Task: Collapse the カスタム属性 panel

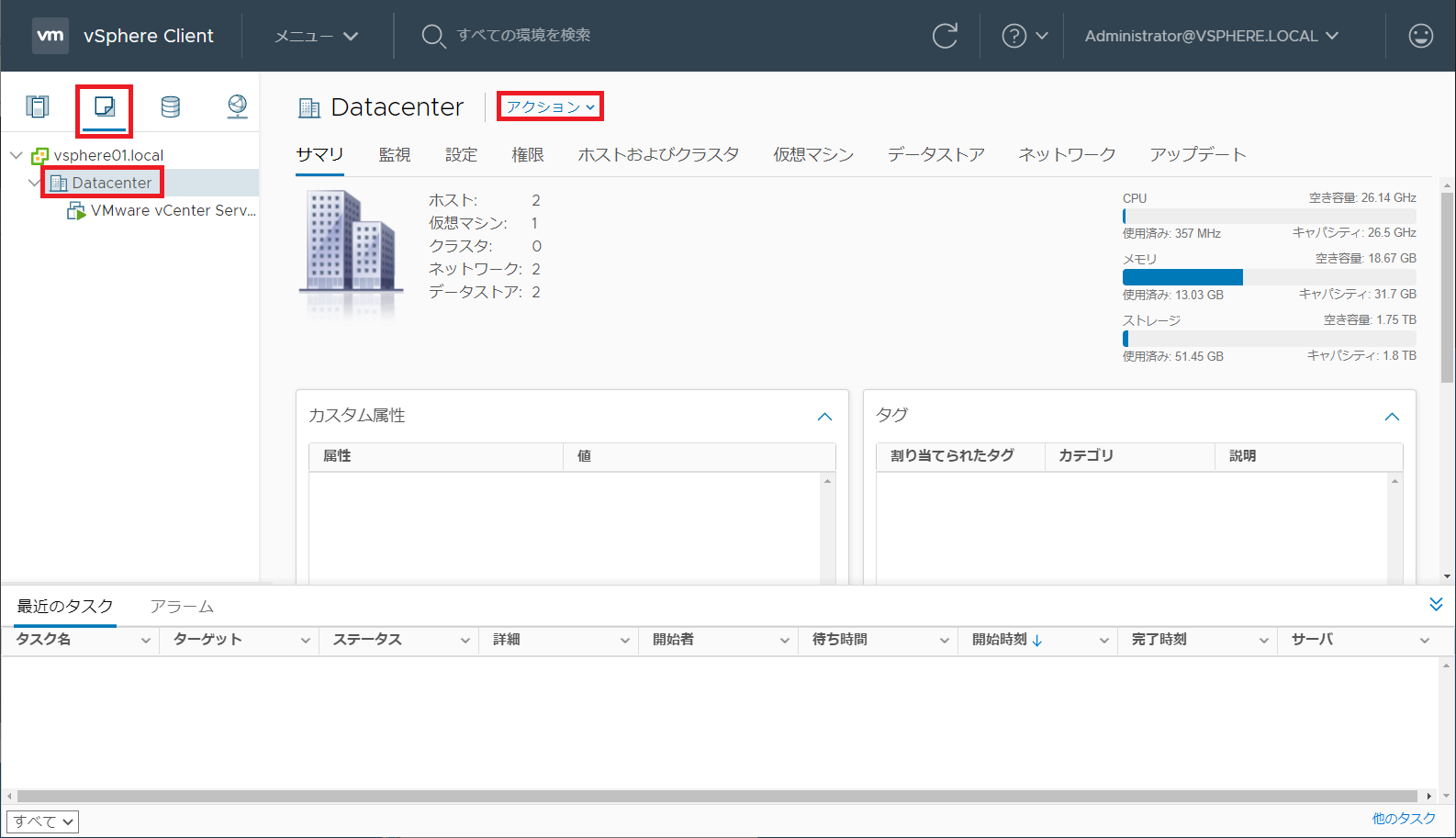Action: click(824, 417)
